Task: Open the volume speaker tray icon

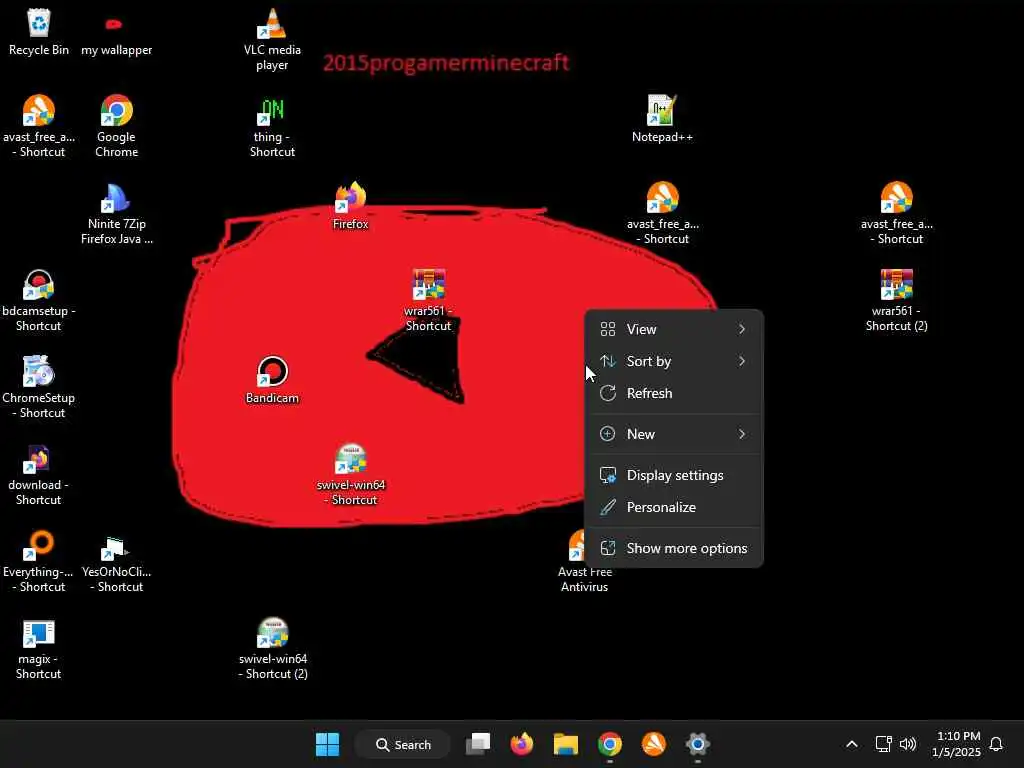Action: click(x=908, y=744)
